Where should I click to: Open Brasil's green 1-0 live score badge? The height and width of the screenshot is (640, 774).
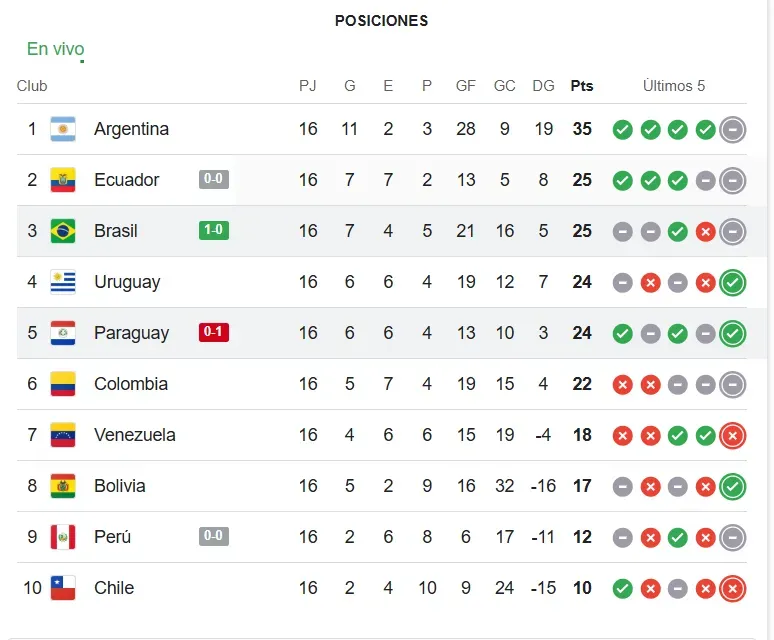(x=214, y=231)
